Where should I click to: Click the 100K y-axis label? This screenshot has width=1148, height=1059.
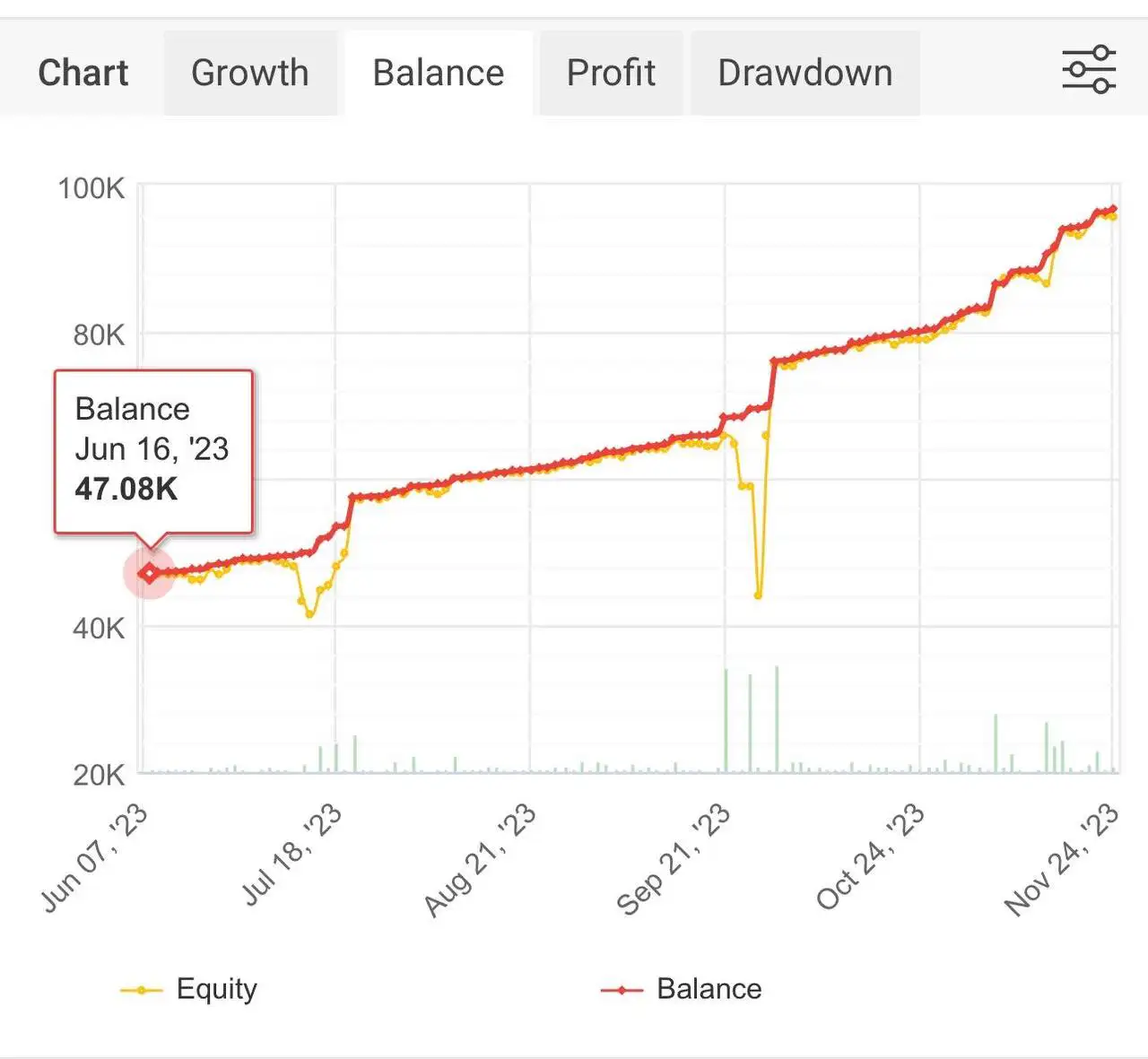pos(91,188)
